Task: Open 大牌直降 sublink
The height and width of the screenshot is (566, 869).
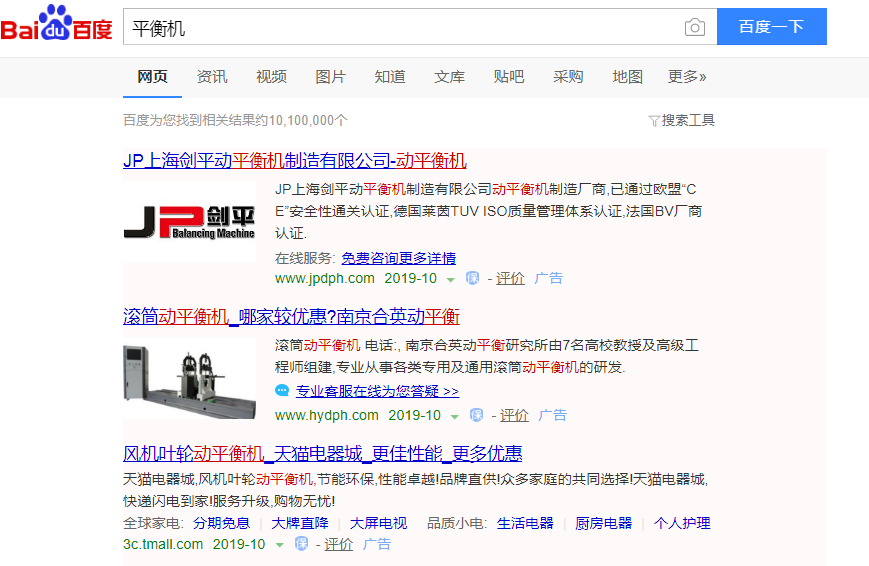Action: tap(300, 523)
